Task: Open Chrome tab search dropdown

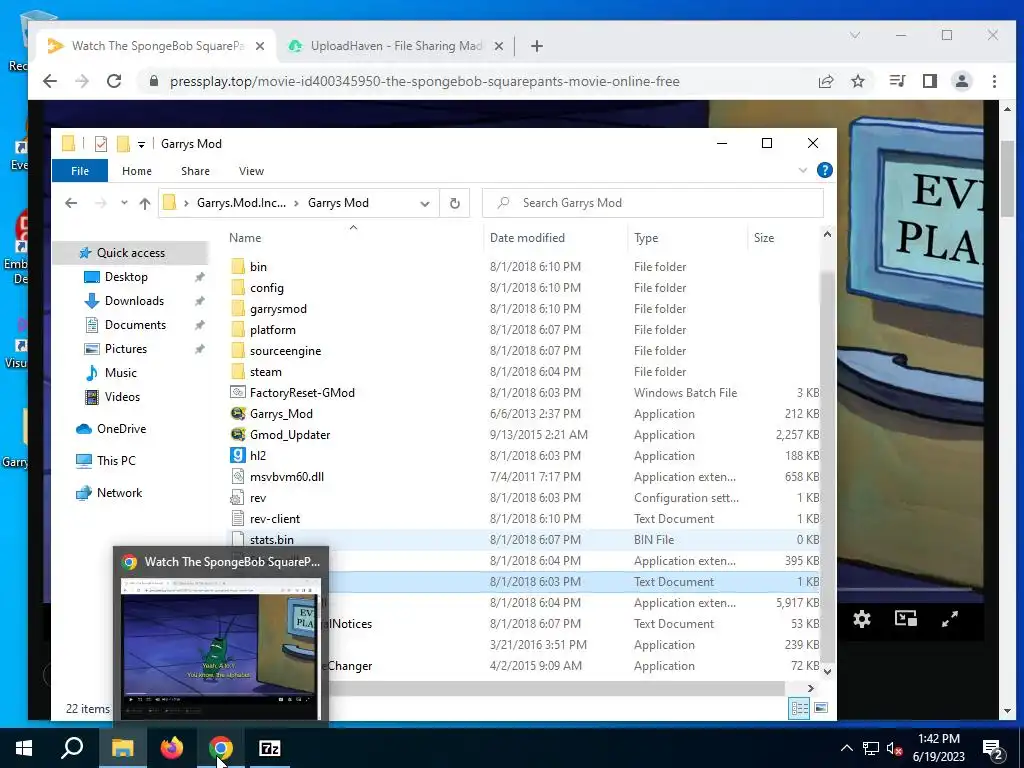Action: [x=855, y=35]
